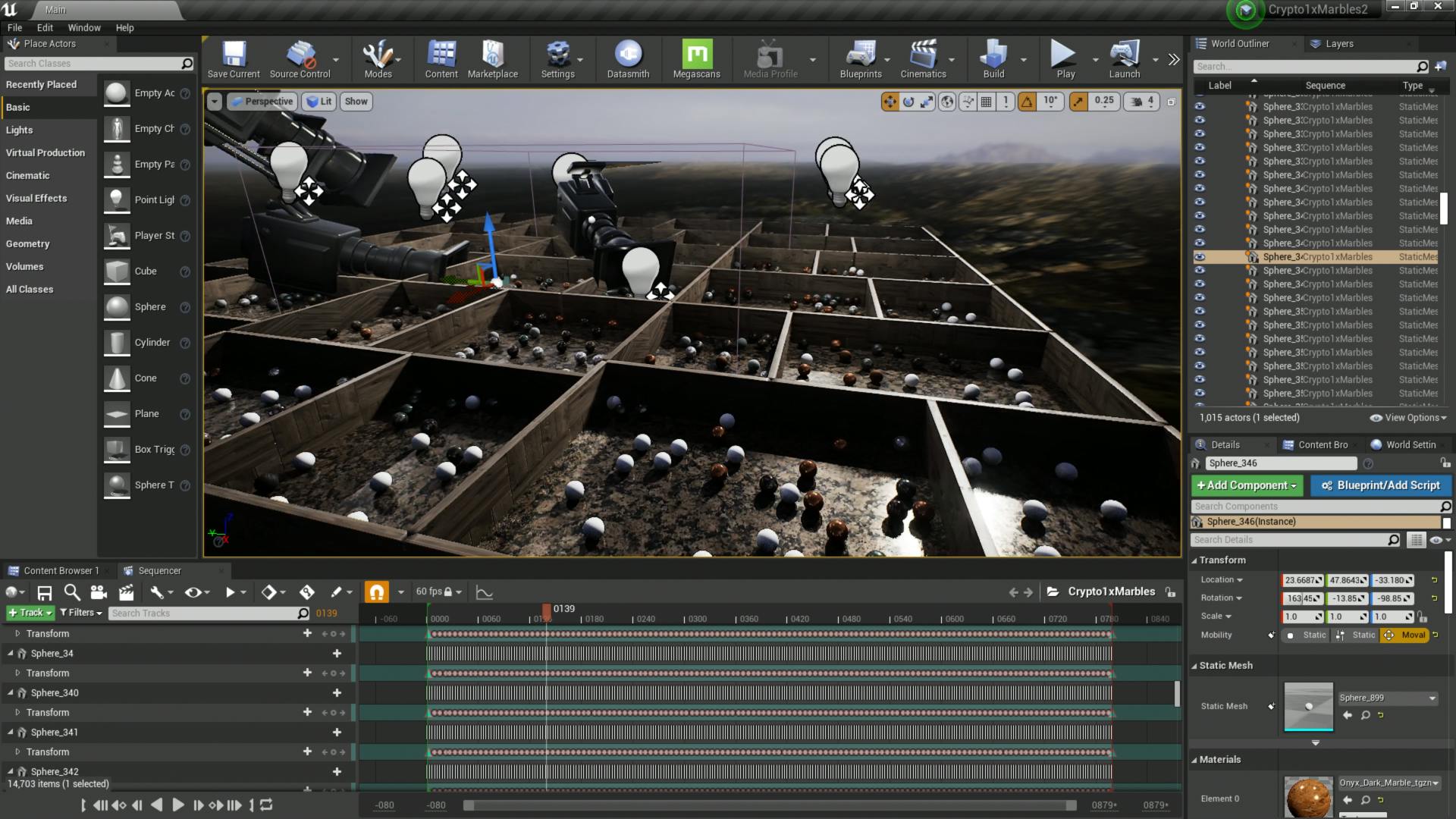1456x819 pixels.
Task: Set mobility to Movable
Action: (1405, 635)
